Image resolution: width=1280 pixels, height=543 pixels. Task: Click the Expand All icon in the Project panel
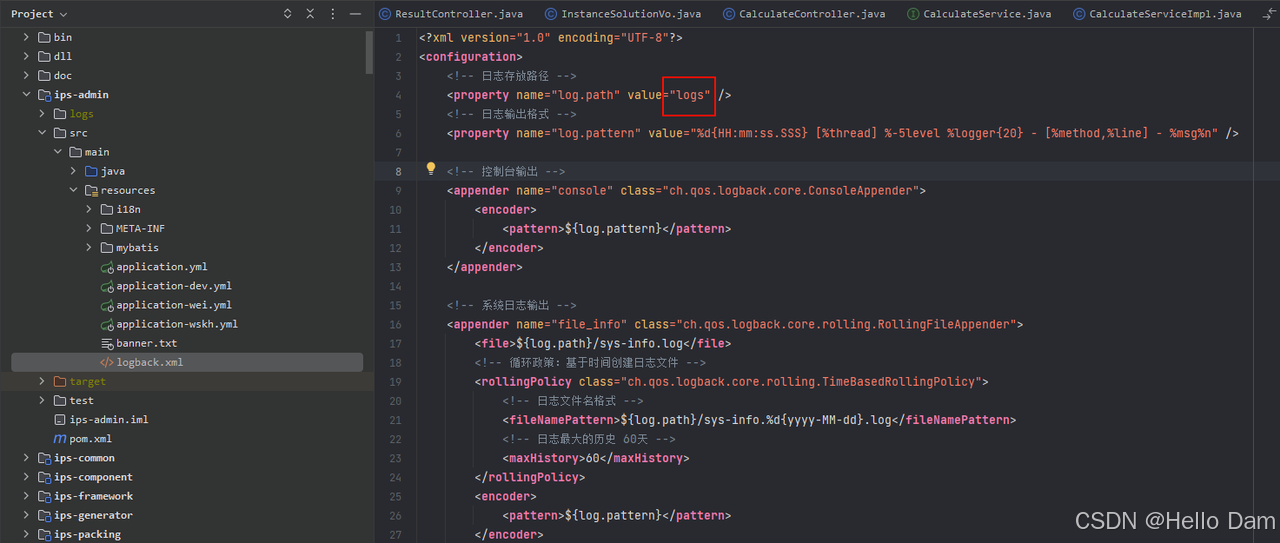[x=288, y=14]
